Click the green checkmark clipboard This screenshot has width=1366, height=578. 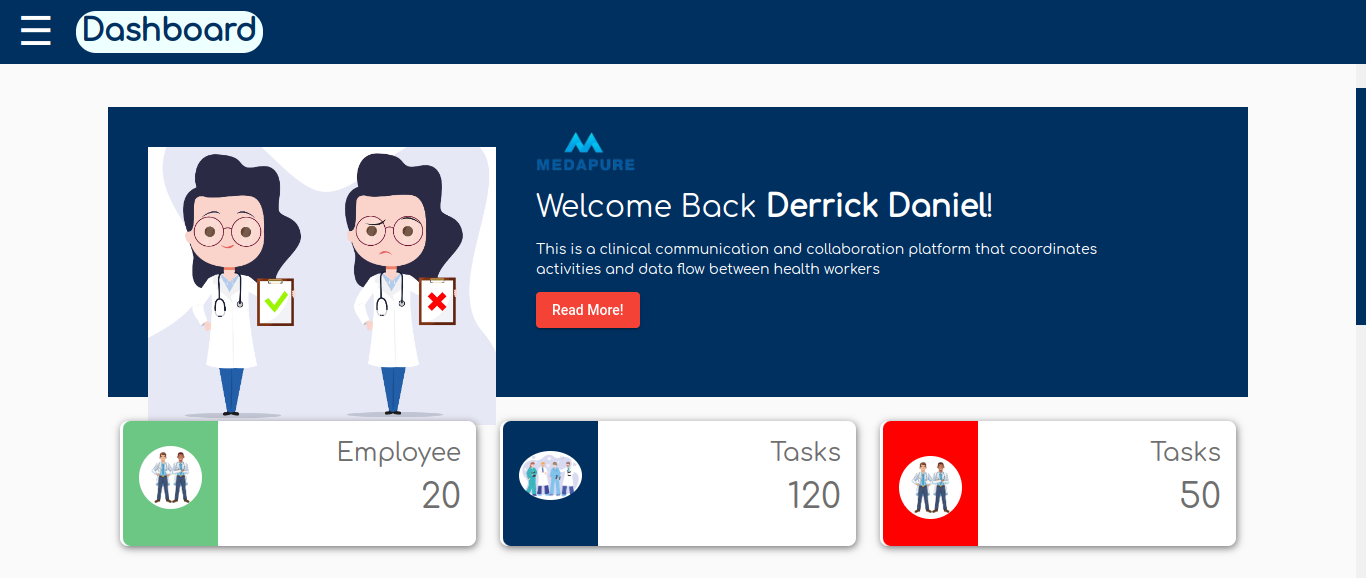276,301
